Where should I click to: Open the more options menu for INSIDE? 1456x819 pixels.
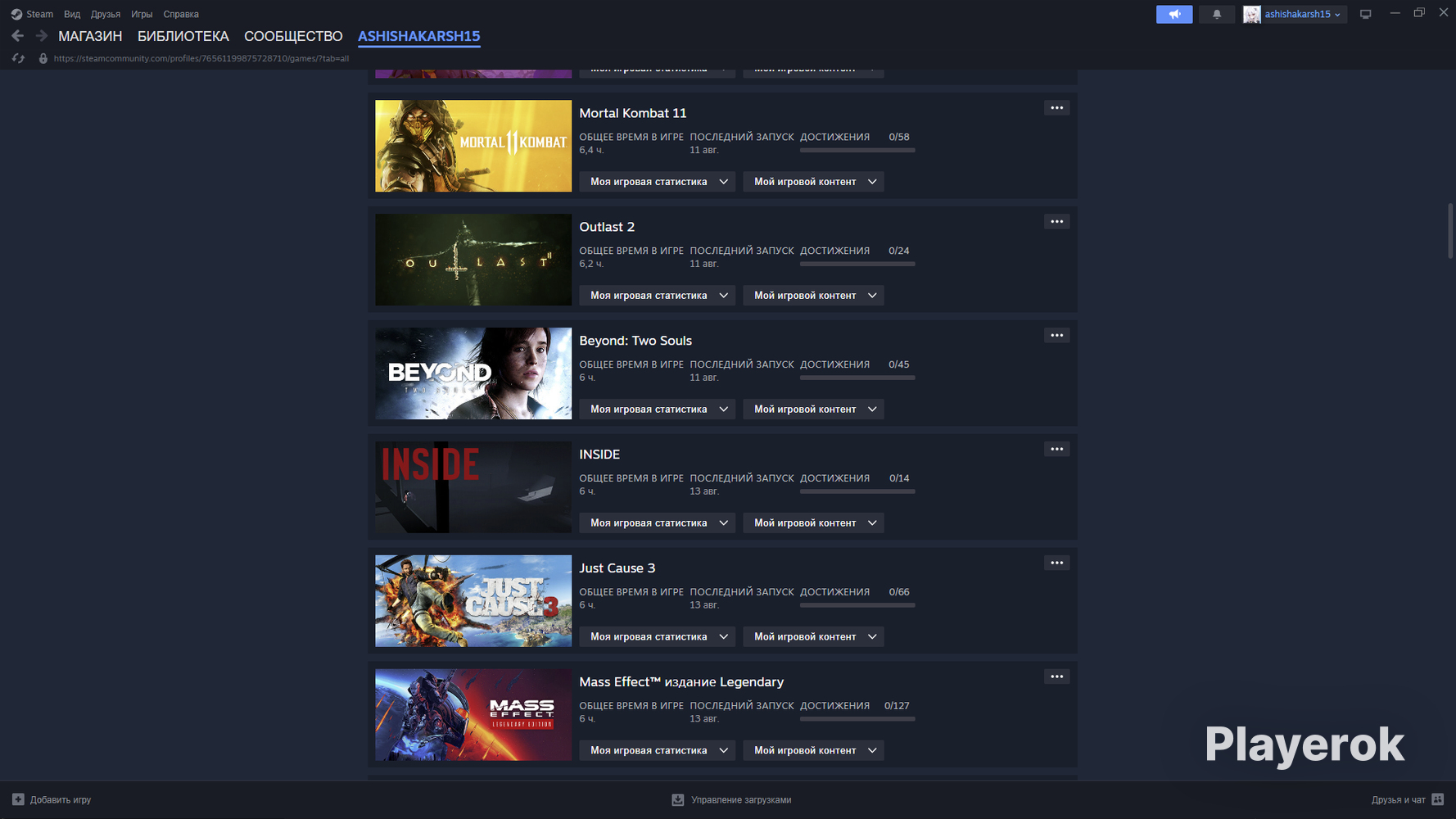1057,449
